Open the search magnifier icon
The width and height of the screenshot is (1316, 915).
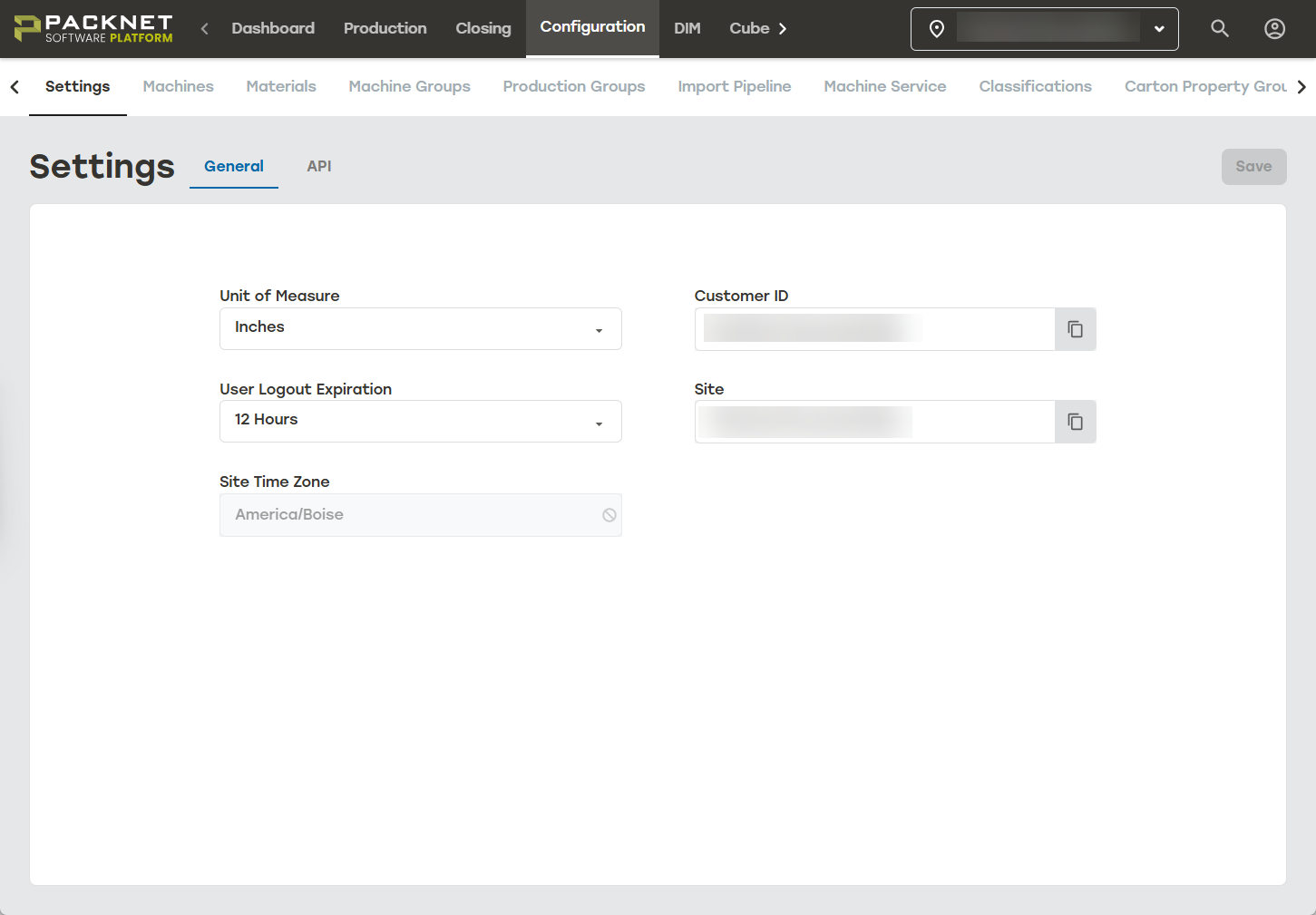[x=1220, y=29]
